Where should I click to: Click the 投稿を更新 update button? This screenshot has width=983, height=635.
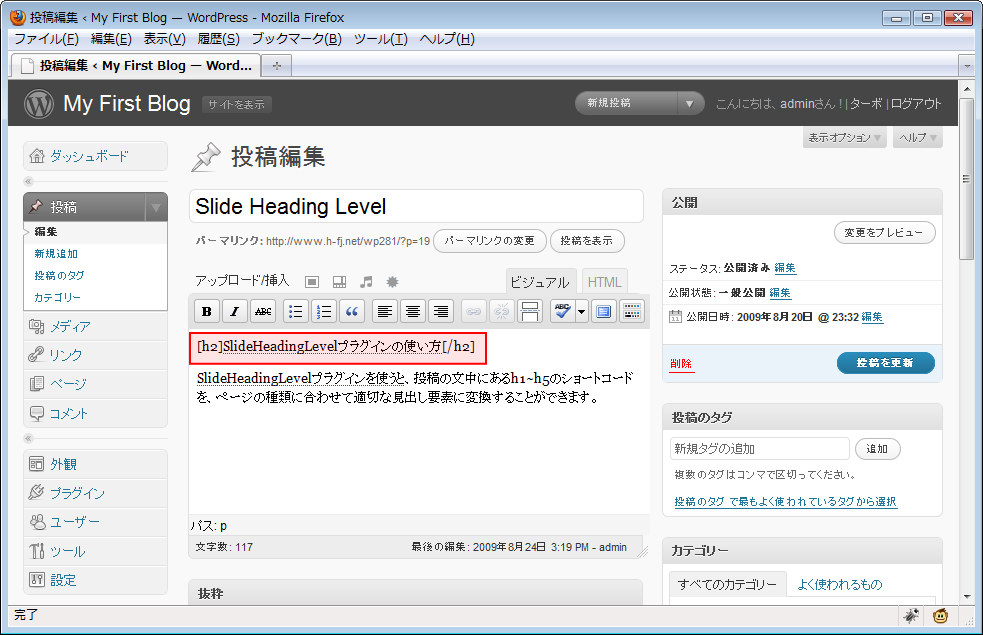click(885, 363)
